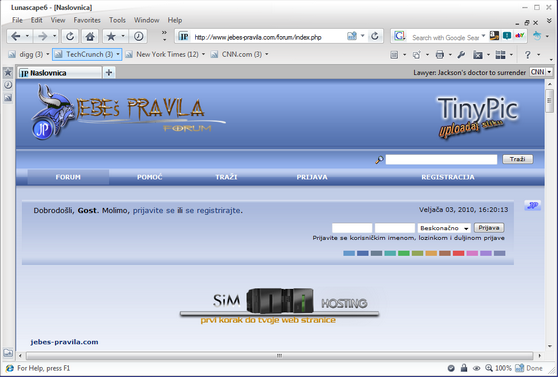Pick the pink theme color swatch
The image size is (558, 377).
[x=472, y=253]
